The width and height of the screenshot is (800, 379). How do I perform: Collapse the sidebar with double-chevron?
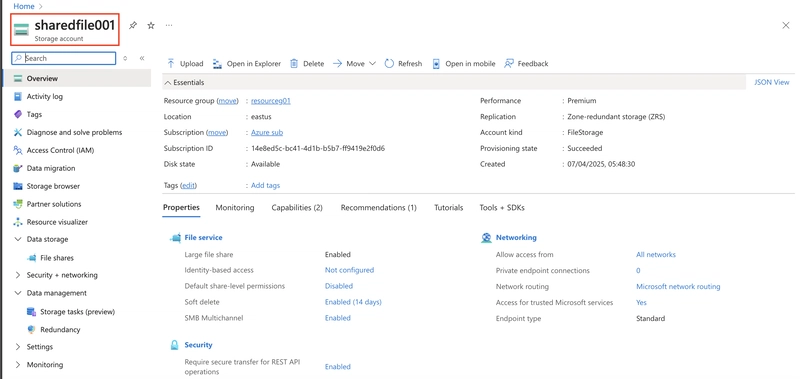142,58
